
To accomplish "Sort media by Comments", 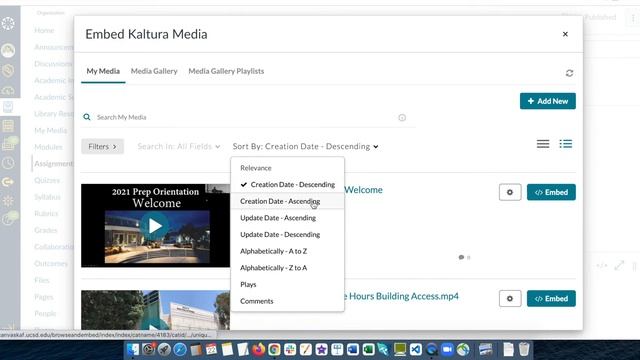I will (x=287, y=301).
